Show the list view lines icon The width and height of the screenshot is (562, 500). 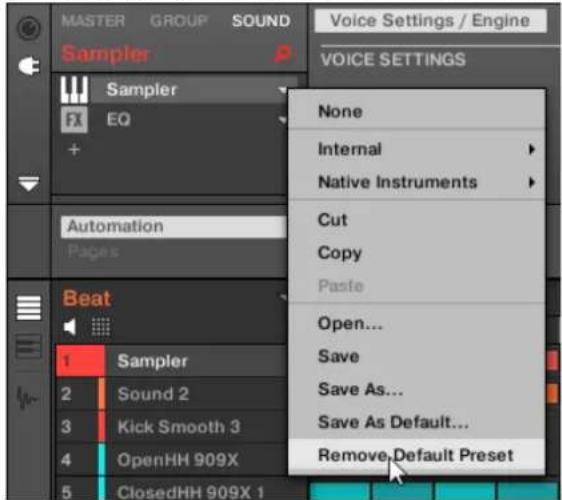(29, 308)
